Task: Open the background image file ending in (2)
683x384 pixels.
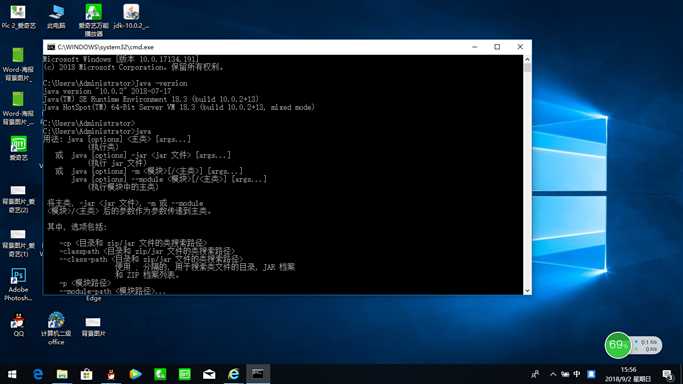Action: click(18, 199)
